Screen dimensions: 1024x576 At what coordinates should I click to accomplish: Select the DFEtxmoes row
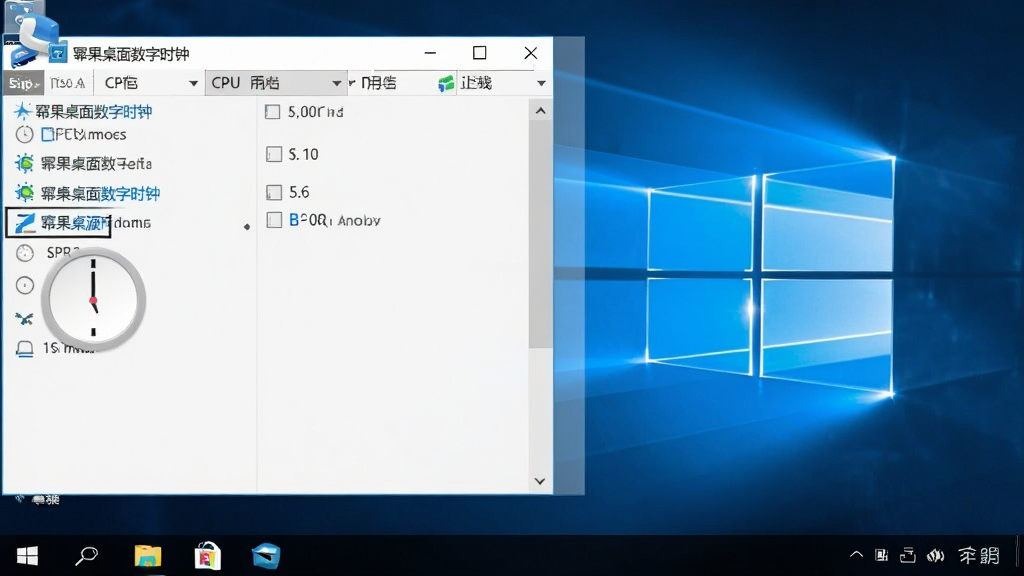point(72,135)
